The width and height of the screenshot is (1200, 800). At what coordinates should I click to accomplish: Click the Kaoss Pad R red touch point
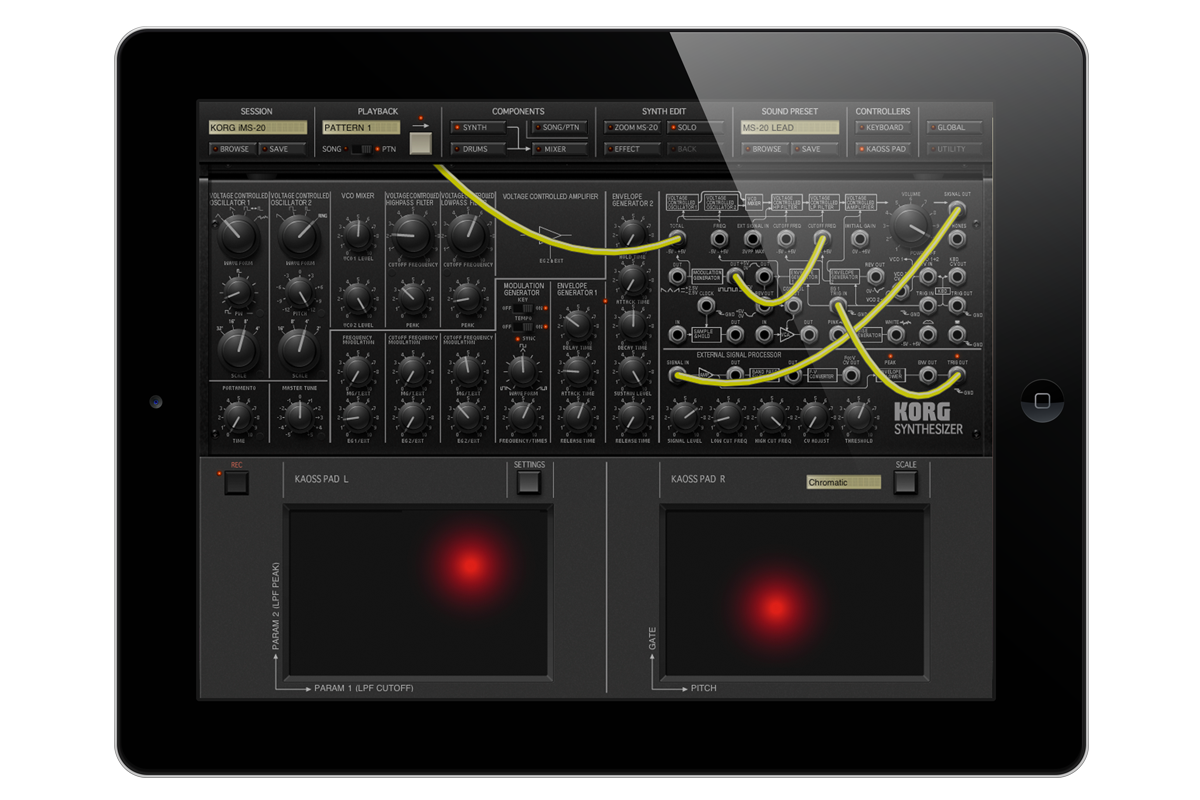[775, 606]
